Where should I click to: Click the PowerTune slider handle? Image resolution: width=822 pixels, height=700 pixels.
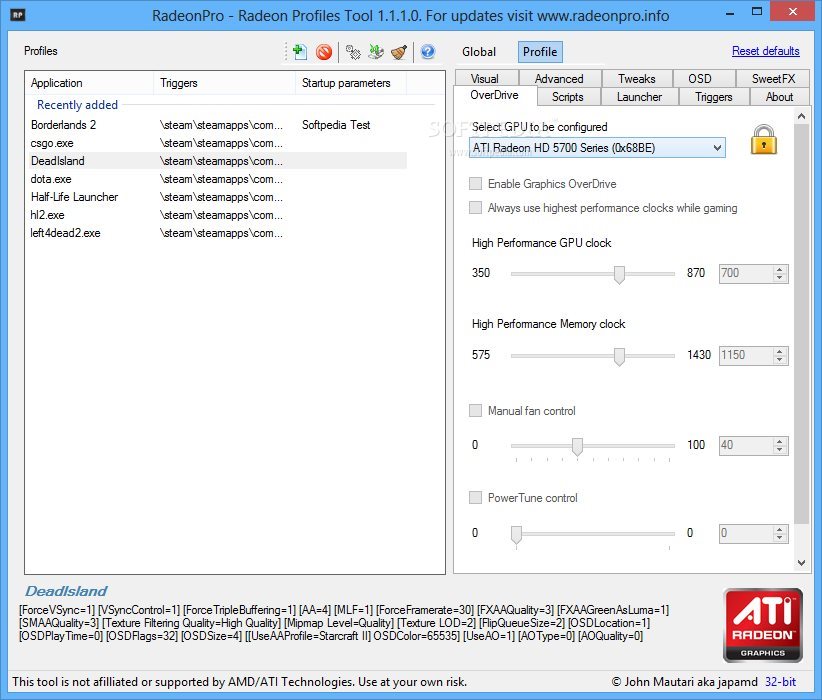(516, 535)
